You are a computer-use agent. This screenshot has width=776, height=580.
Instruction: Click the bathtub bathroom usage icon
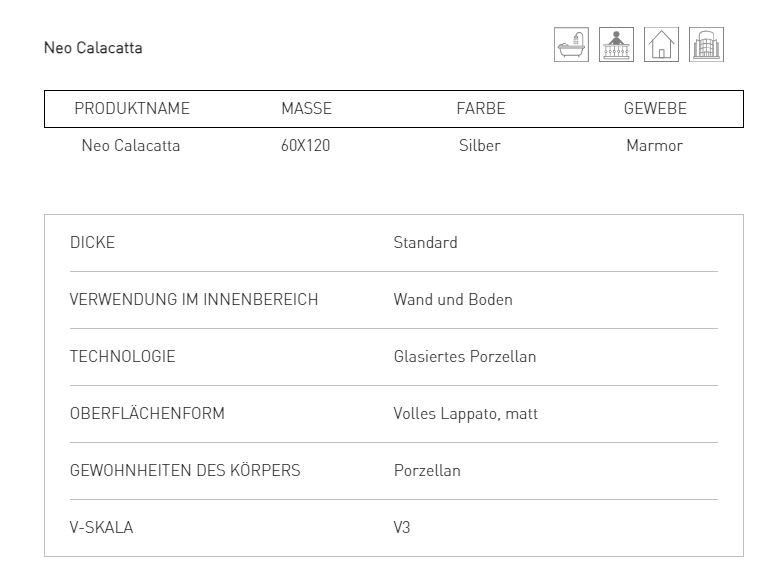(x=571, y=45)
